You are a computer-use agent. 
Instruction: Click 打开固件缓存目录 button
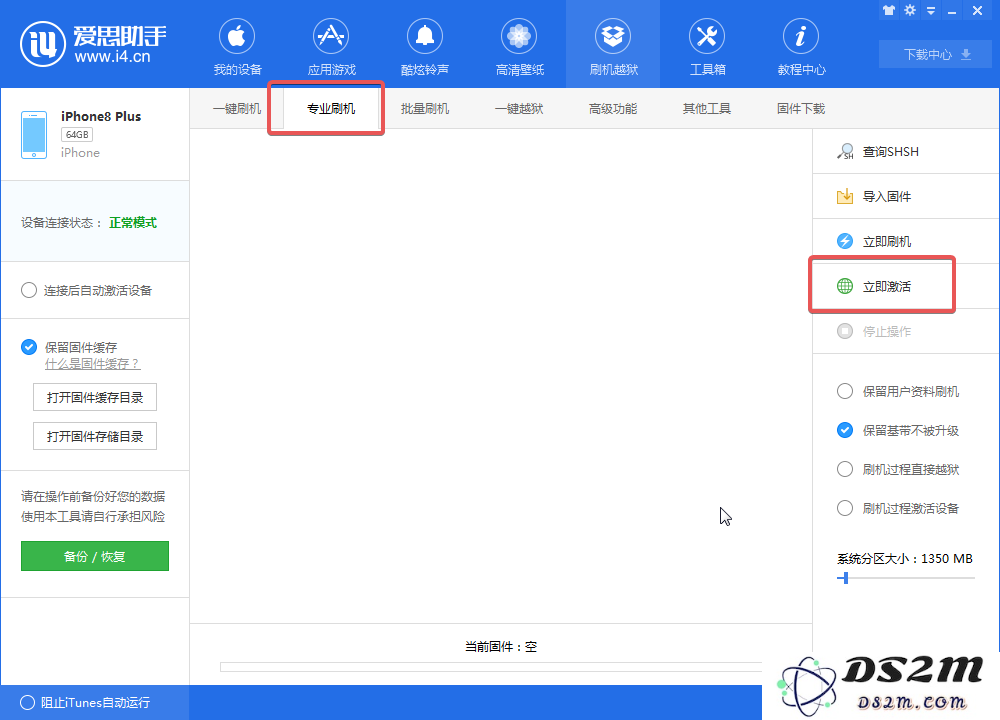[95, 397]
